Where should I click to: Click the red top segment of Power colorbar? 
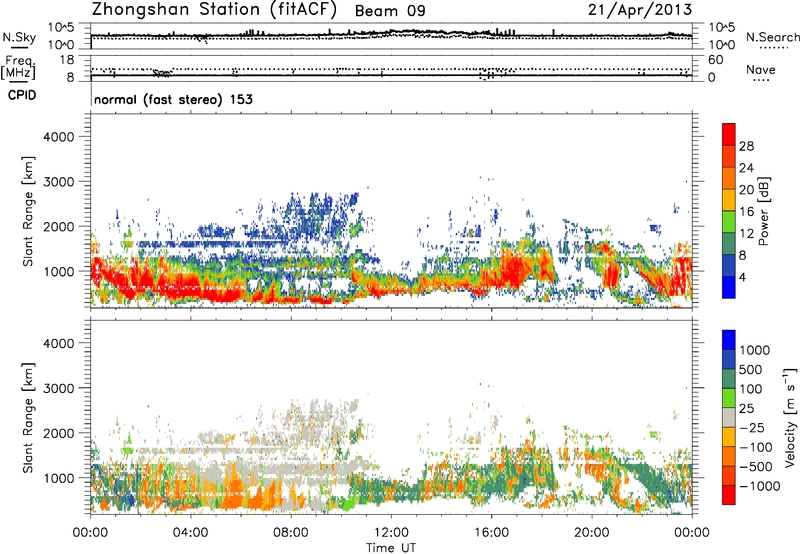729,134
